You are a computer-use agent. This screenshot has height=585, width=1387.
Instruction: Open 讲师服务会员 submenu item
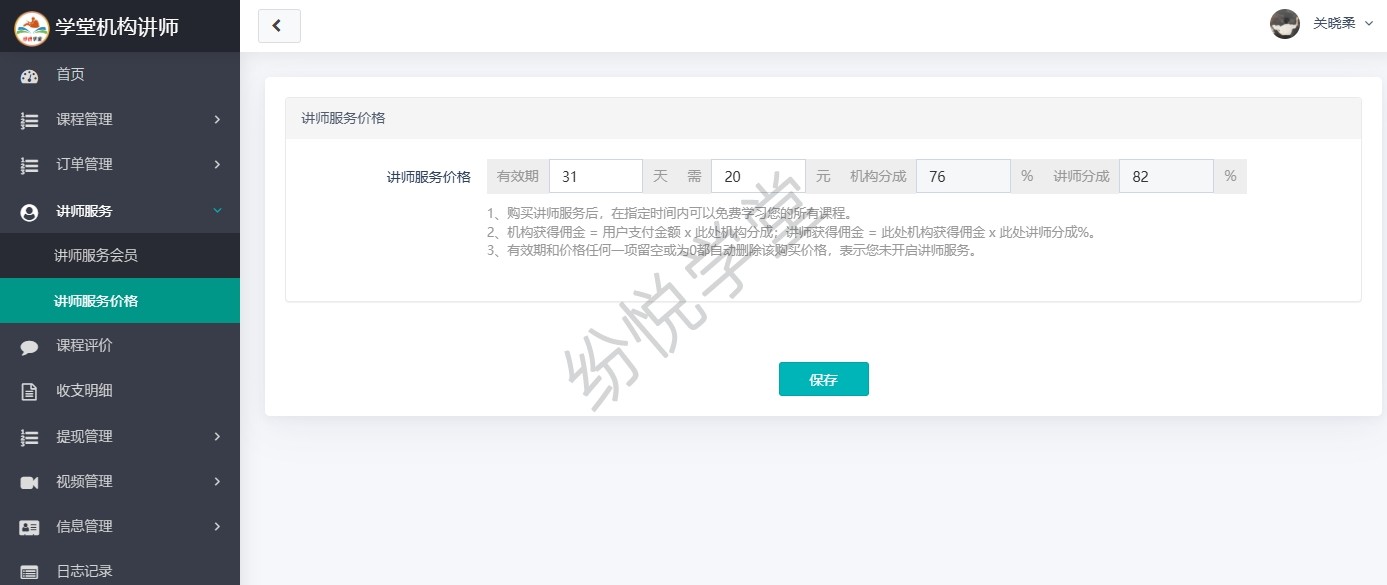[x=96, y=256]
